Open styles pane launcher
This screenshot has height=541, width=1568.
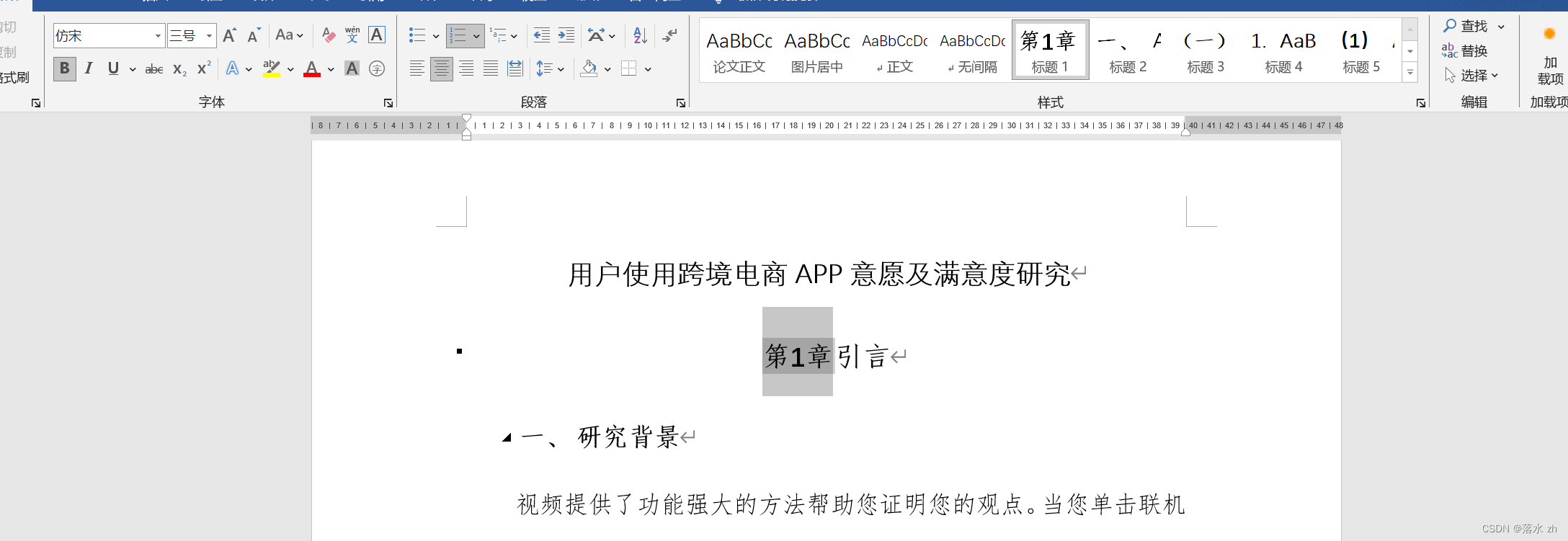click(1421, 103)
